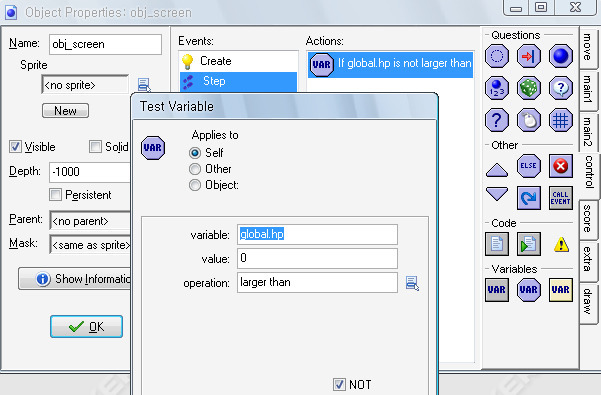
Task: Minimize the Object Properties window
Action: (516, 7)
